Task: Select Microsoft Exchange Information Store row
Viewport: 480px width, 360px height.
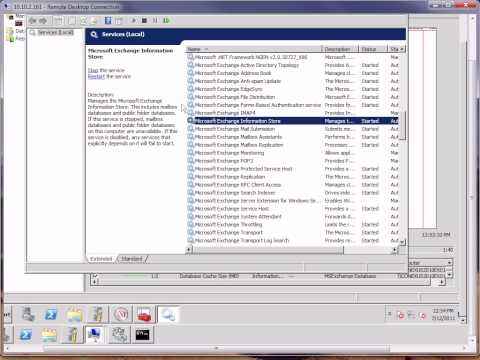Action: (x=293, y=121)
